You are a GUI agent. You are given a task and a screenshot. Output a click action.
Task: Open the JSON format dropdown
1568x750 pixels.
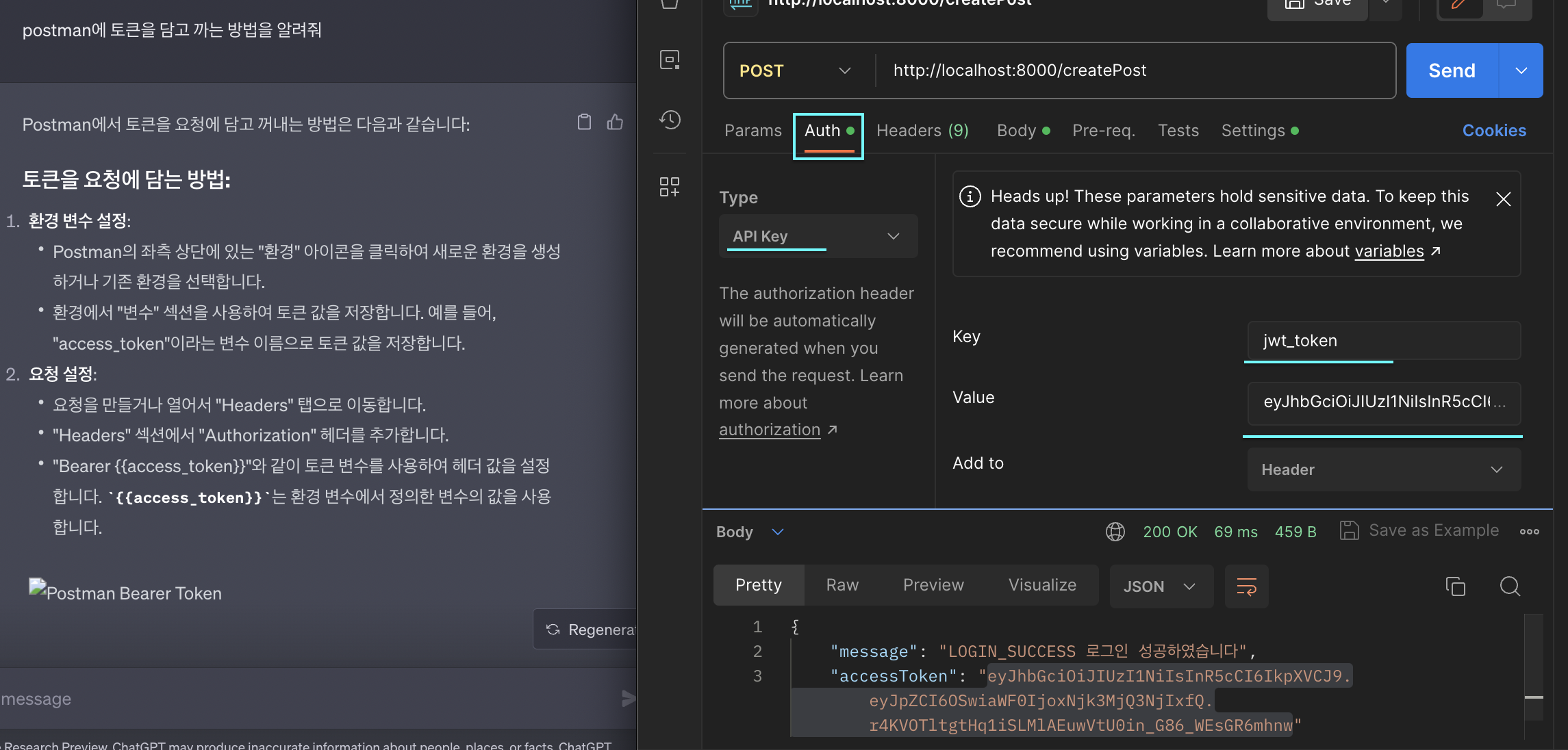(1160, 586)
